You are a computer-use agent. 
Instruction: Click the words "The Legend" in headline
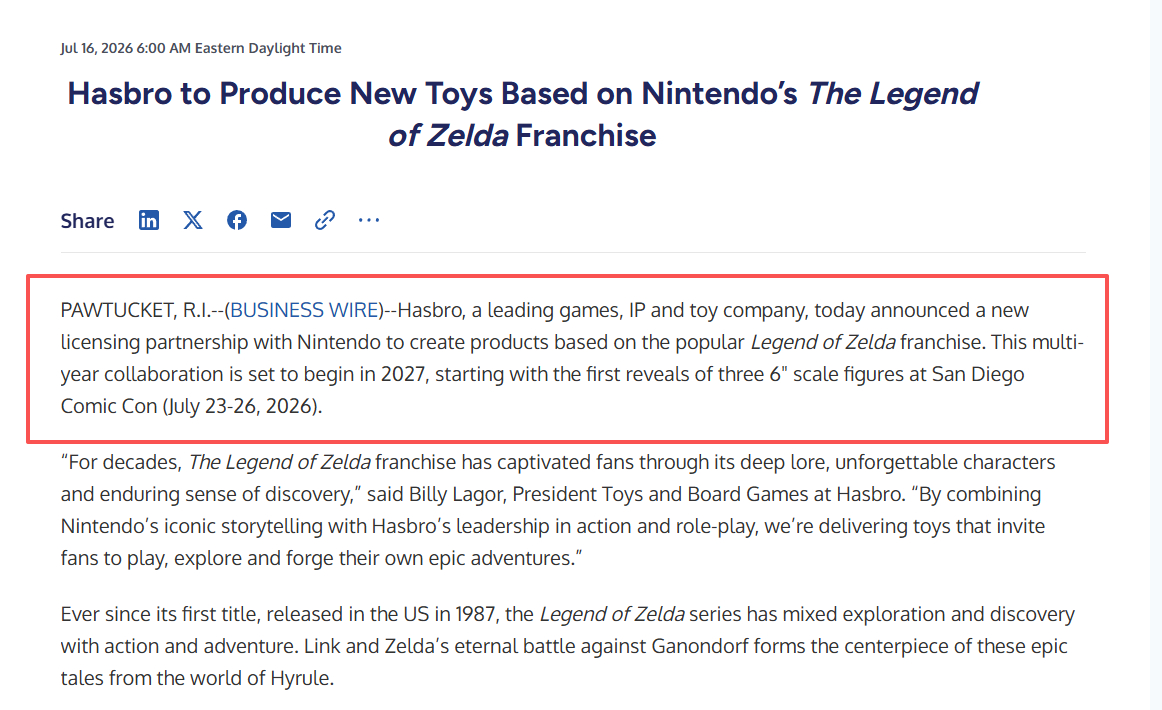pyautogui.click(x=893, y=93)
